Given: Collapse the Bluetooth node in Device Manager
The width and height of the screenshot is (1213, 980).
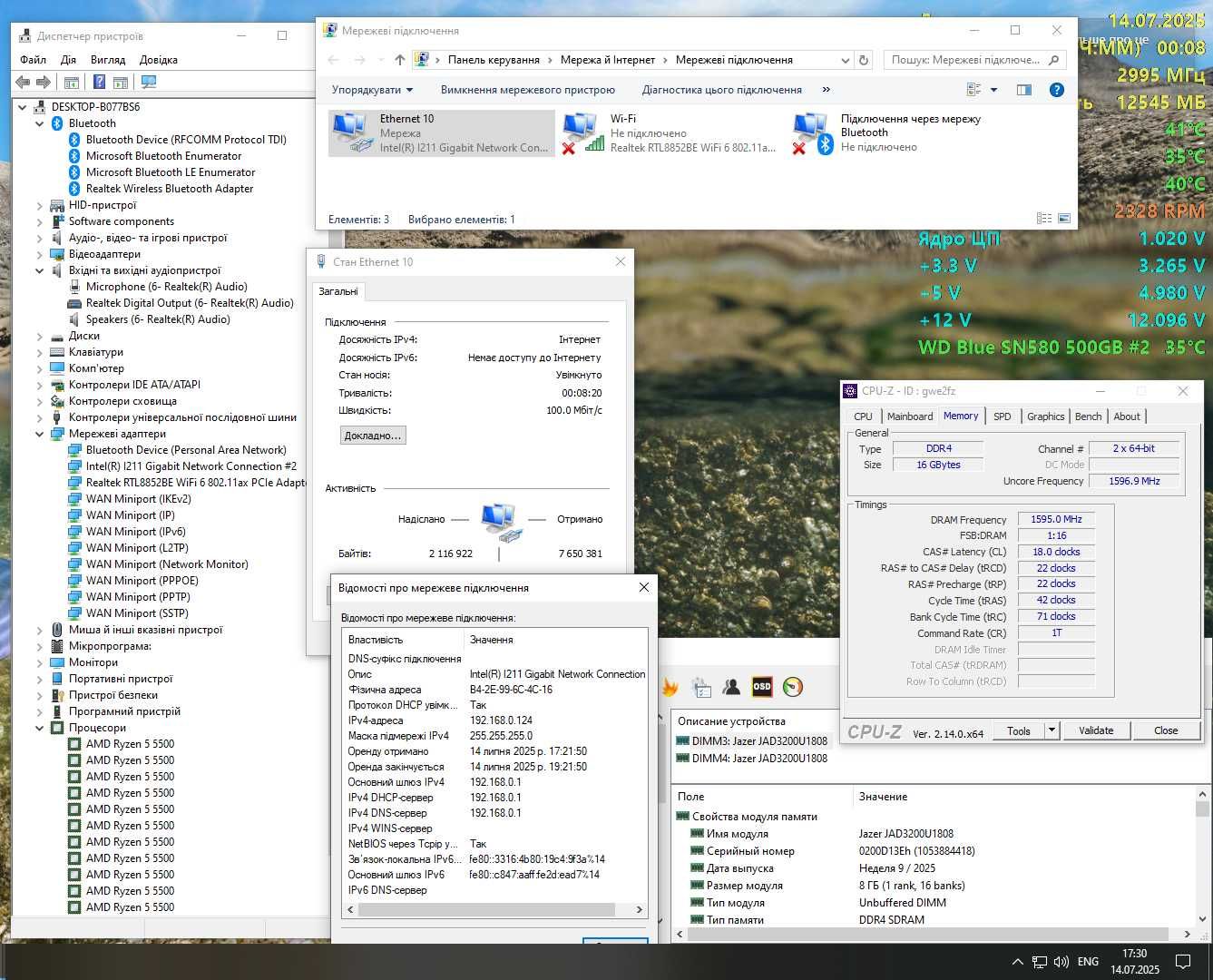Looking at the screenshot, I should (x=39, y=123).
